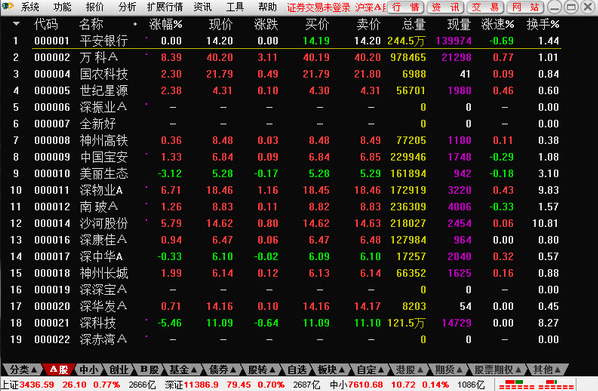598x391 pixels.
Task: Select the 美丽生态 stock name
Action: (x=104, y=174)
